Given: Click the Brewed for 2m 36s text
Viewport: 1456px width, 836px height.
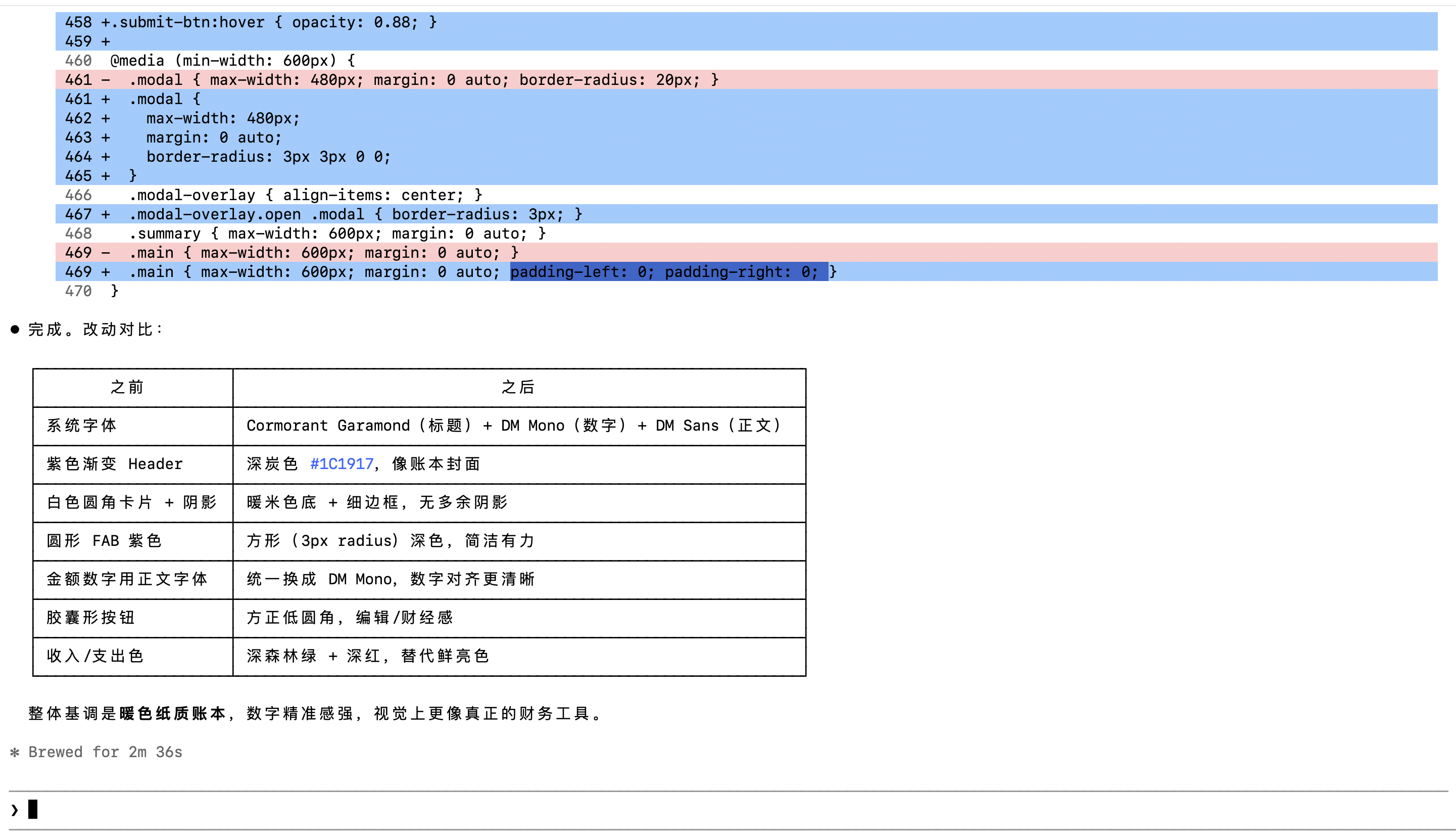Looking at the screenshot, I should pyautogui.click(x=106, y=752).
